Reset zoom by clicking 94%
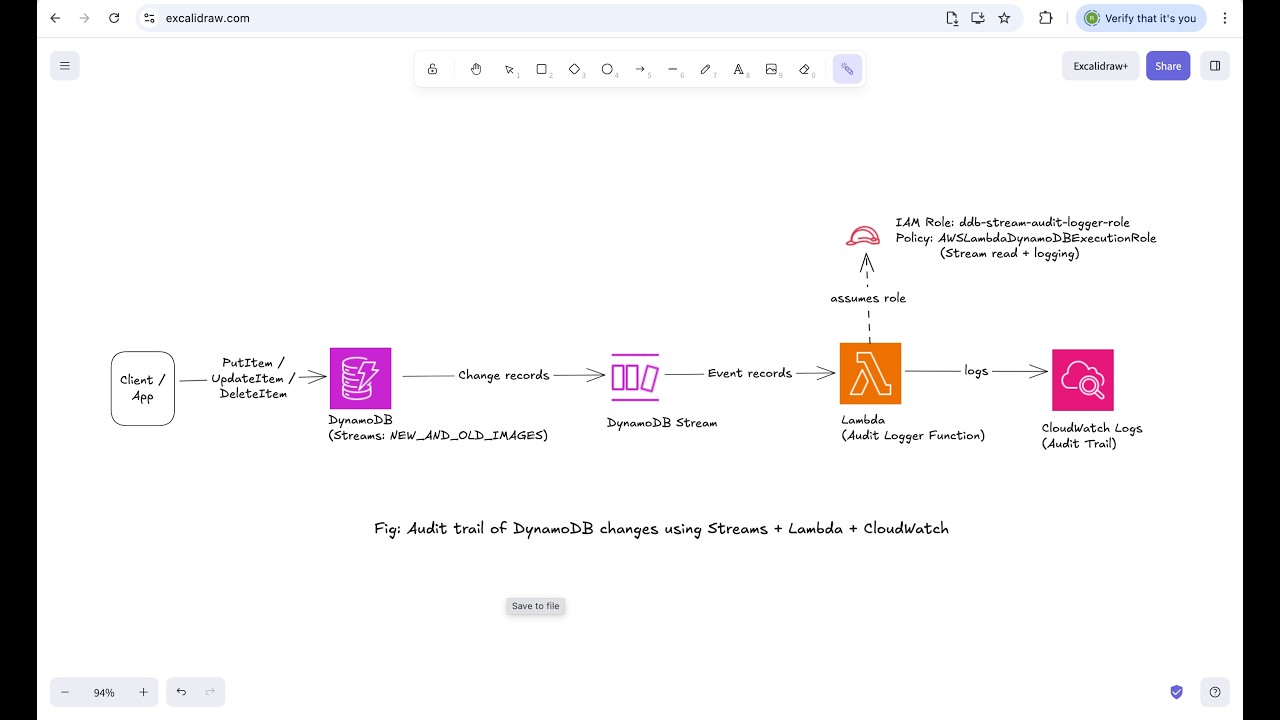The height and width of the screenshot is (720, 1280). coord(104,692)
